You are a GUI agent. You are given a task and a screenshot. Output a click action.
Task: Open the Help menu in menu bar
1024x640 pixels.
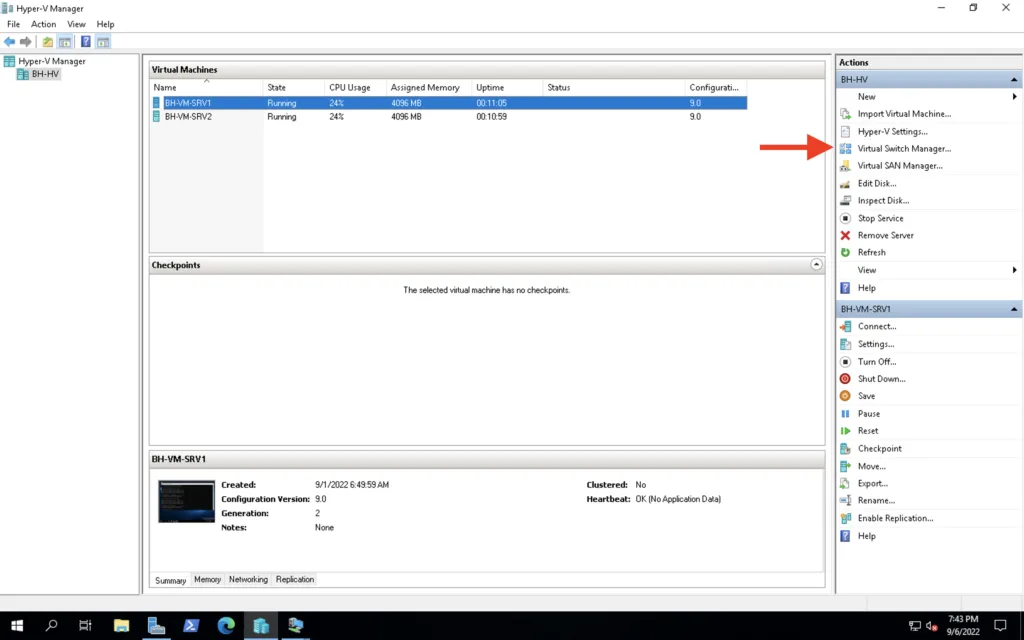tap(105, 24)
